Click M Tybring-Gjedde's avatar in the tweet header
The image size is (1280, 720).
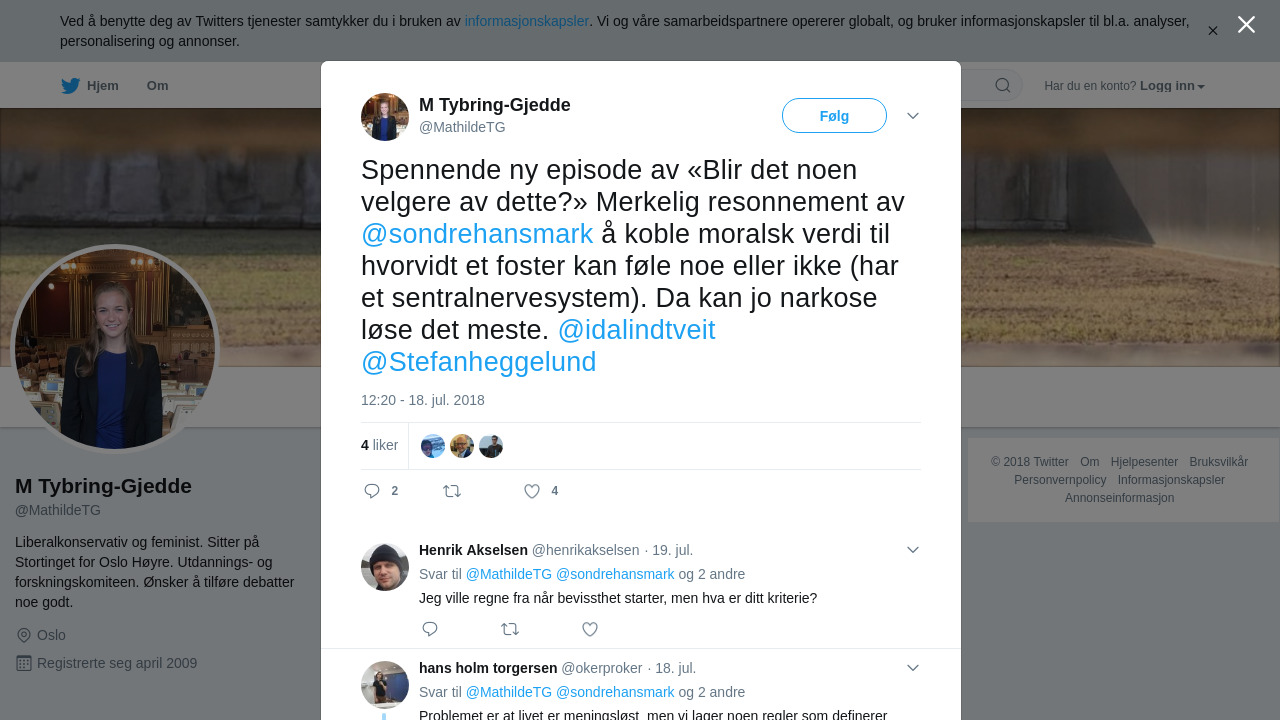tap(385, 117)
